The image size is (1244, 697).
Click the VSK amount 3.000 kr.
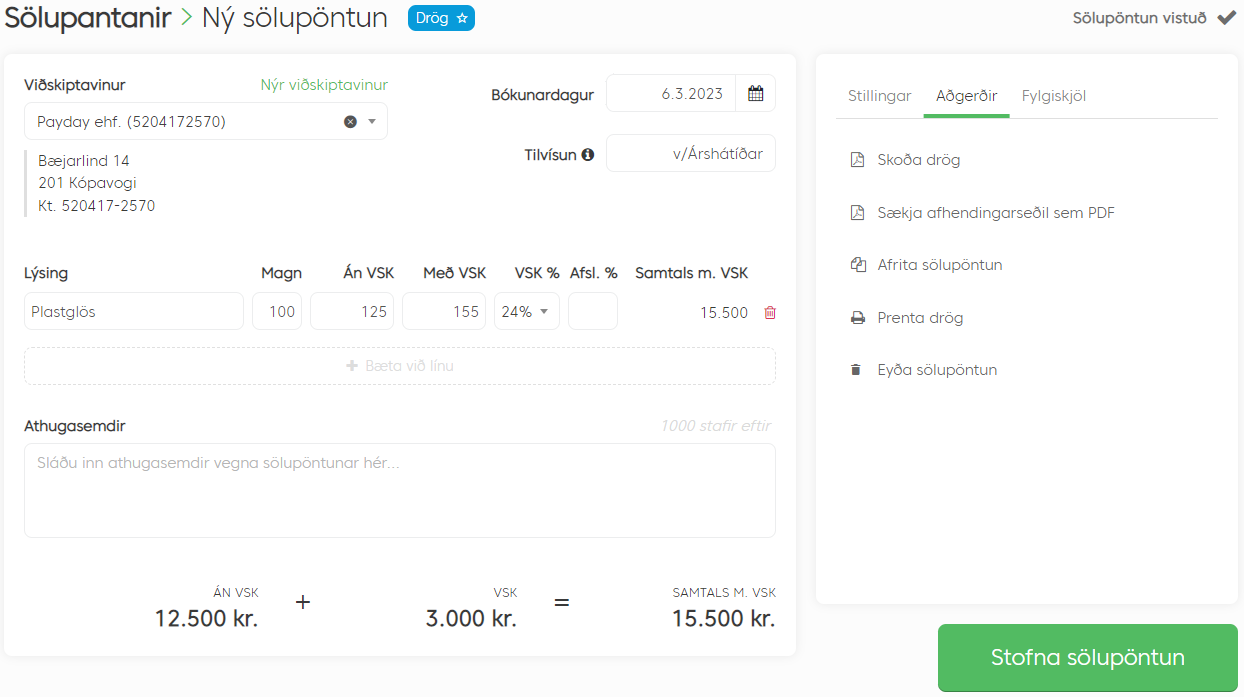(471, 618)
